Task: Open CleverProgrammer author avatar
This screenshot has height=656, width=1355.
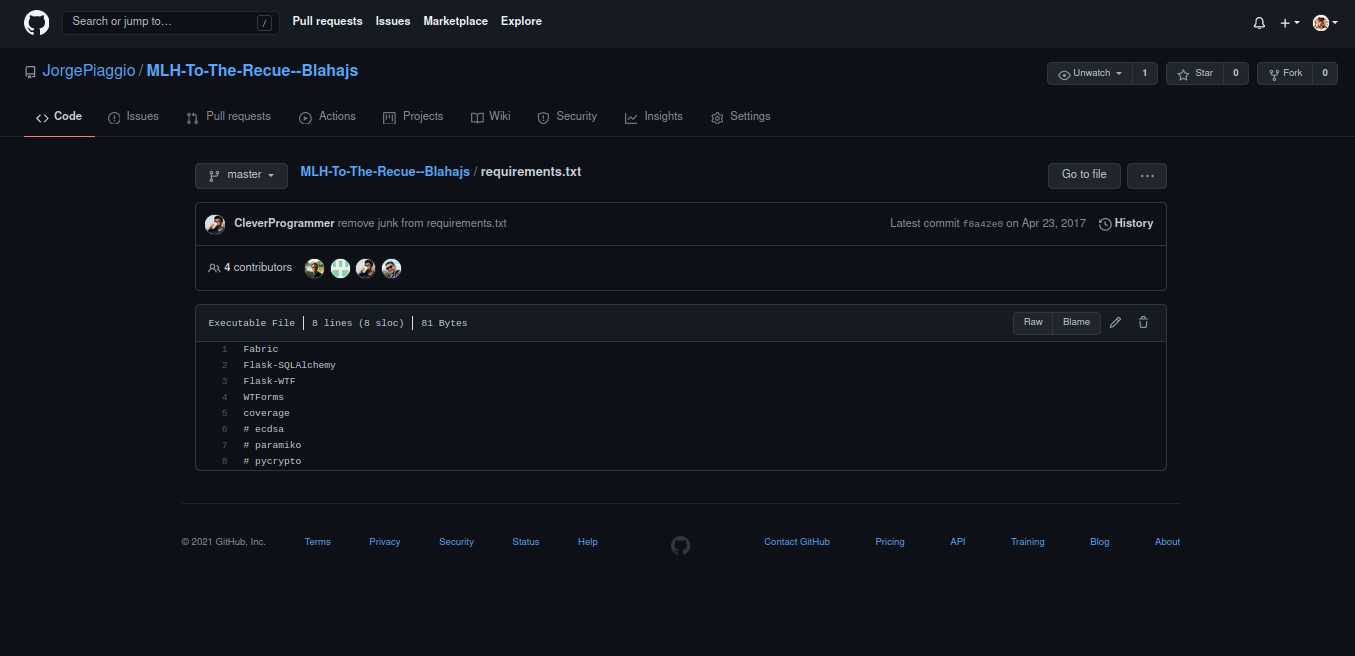Action: tap(215, 224)
